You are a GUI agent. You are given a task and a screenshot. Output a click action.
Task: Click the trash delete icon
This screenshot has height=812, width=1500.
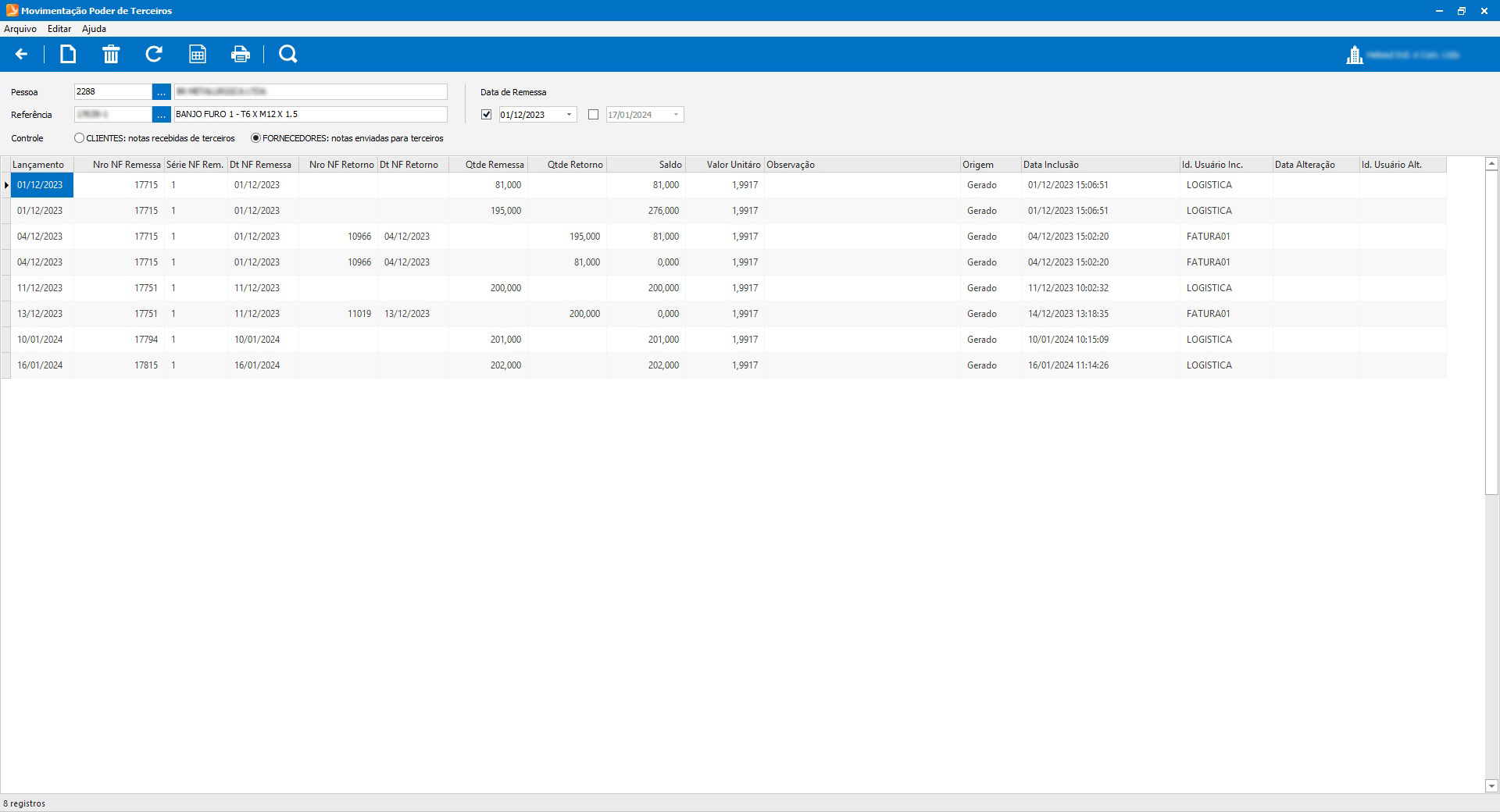(111, 54)
